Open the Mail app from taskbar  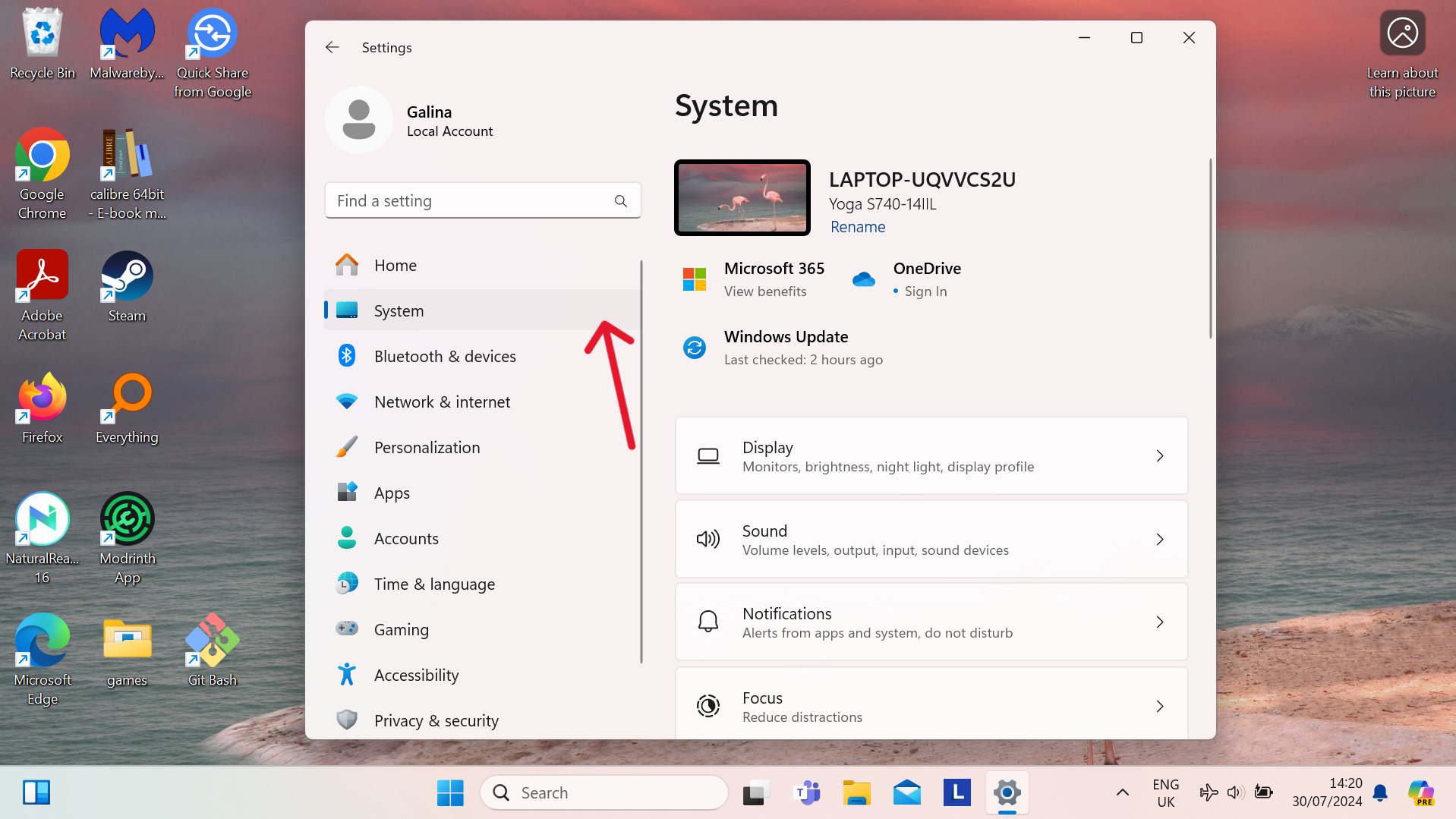coord(906,793)
